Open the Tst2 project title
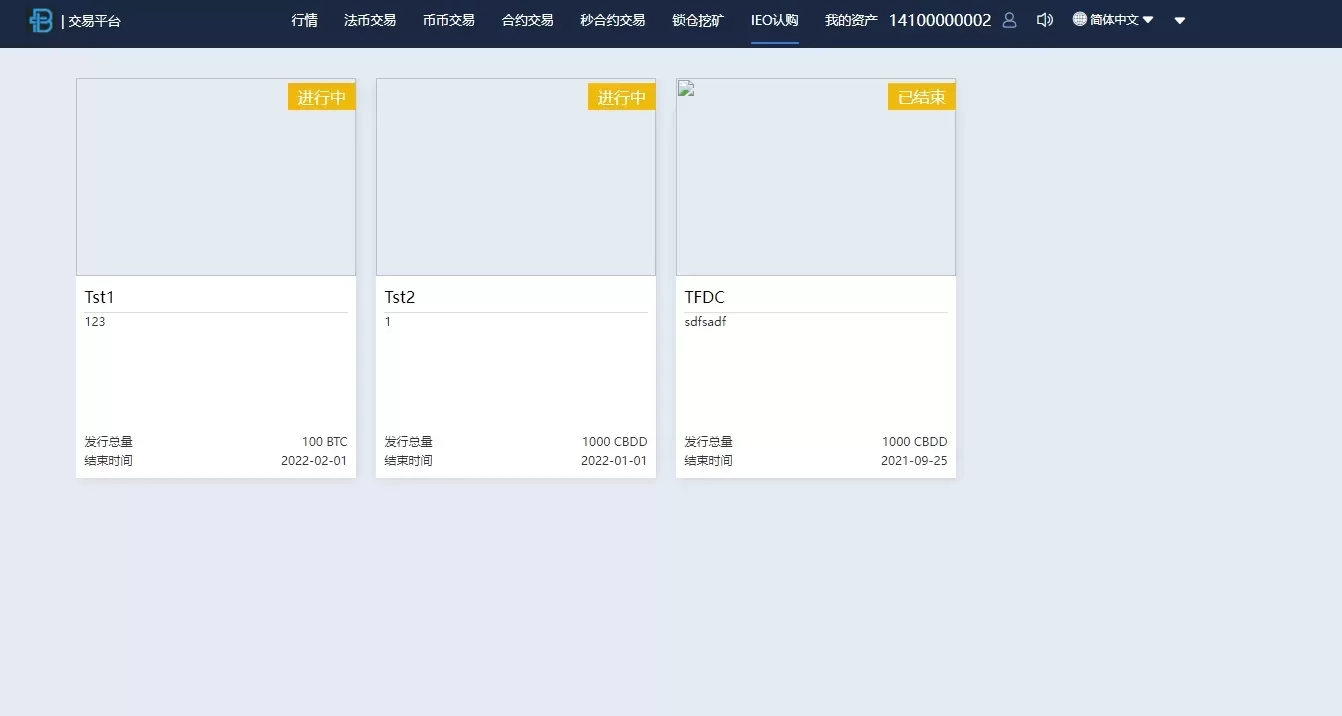This screenshot has width=1342, height=716. point(400,297)
